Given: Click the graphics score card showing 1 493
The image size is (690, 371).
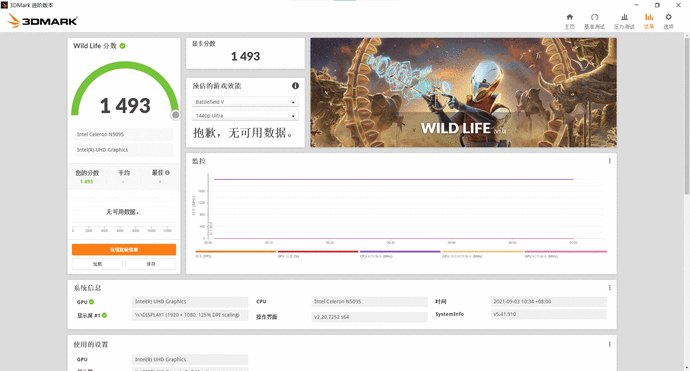Looking at the screenshot, I should click(x=245, y=53).
